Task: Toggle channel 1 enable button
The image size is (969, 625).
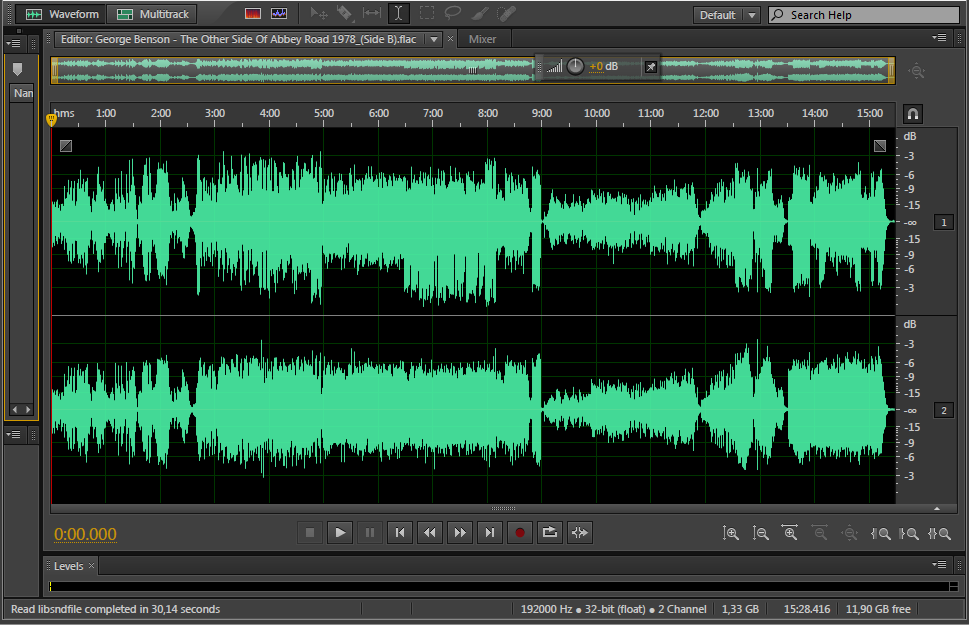Action: click(944, 223)
